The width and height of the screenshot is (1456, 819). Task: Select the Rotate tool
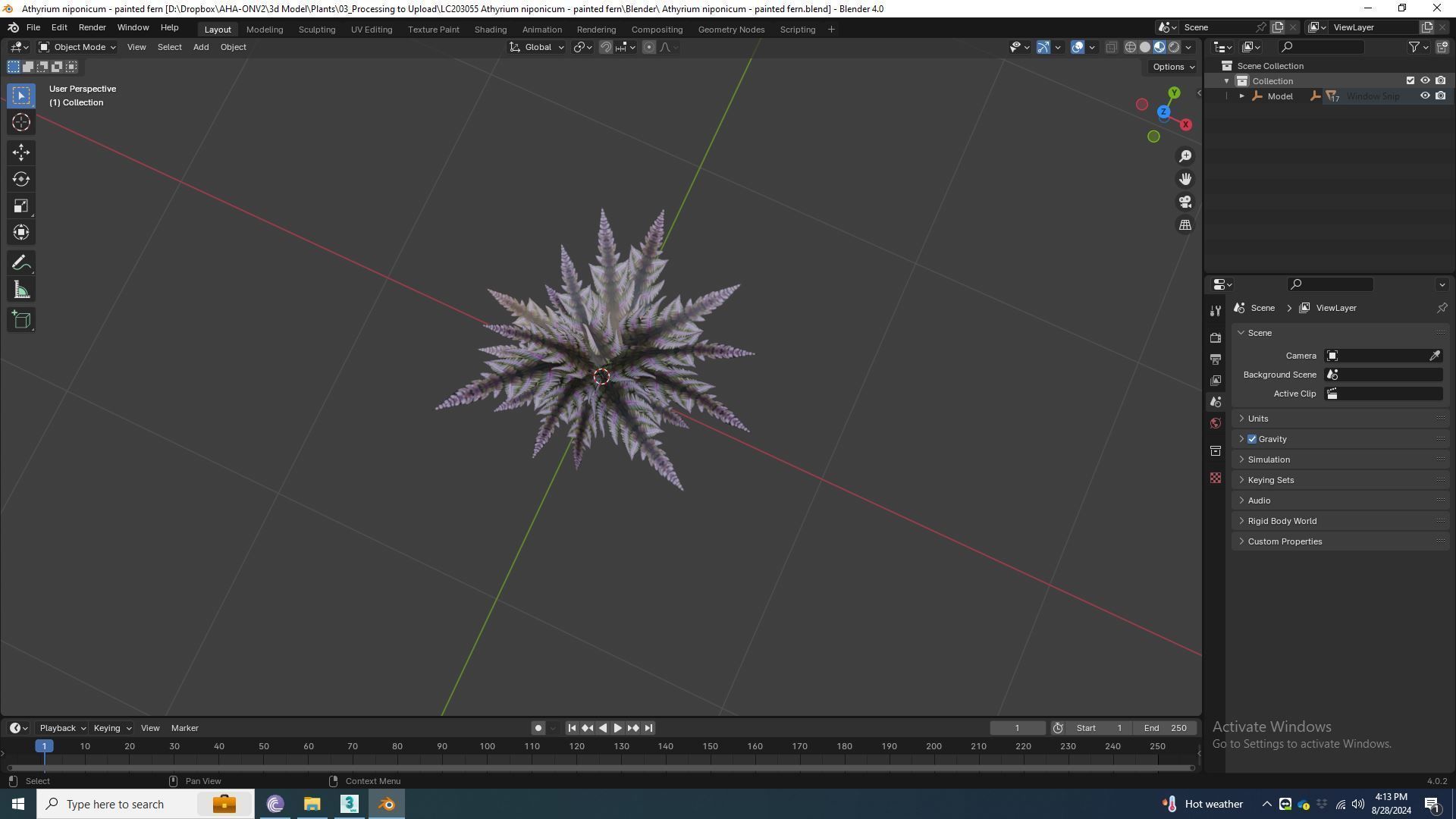[x=20, y=180]
